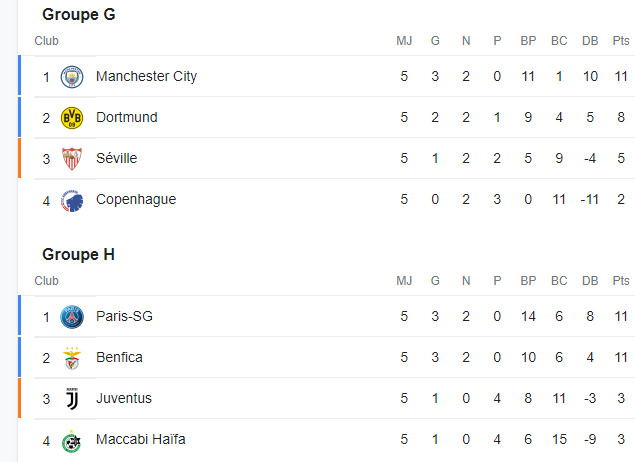Screen dimensions: 635x462
Task: Click the Pts column header in Groupe G
Action: [x=621, y=41]
